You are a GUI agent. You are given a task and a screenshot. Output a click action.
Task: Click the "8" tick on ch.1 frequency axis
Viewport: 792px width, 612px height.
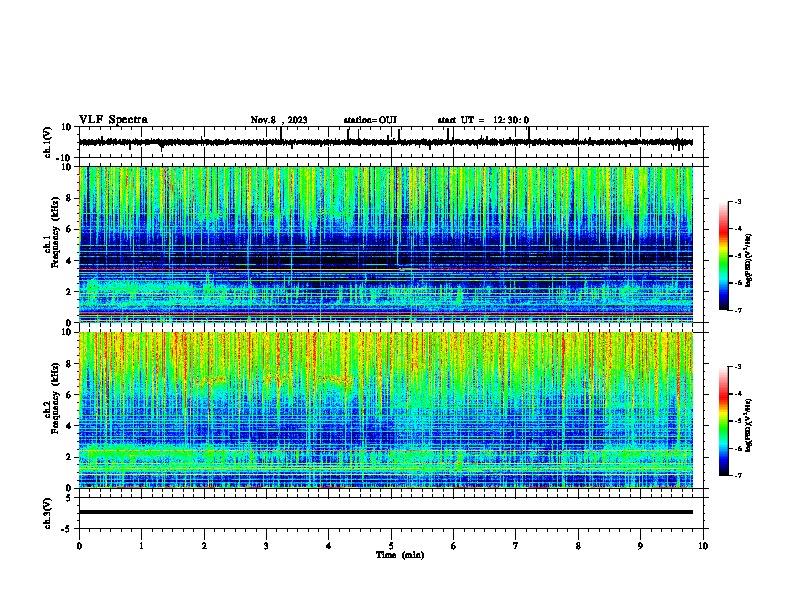tap(70, 198)
